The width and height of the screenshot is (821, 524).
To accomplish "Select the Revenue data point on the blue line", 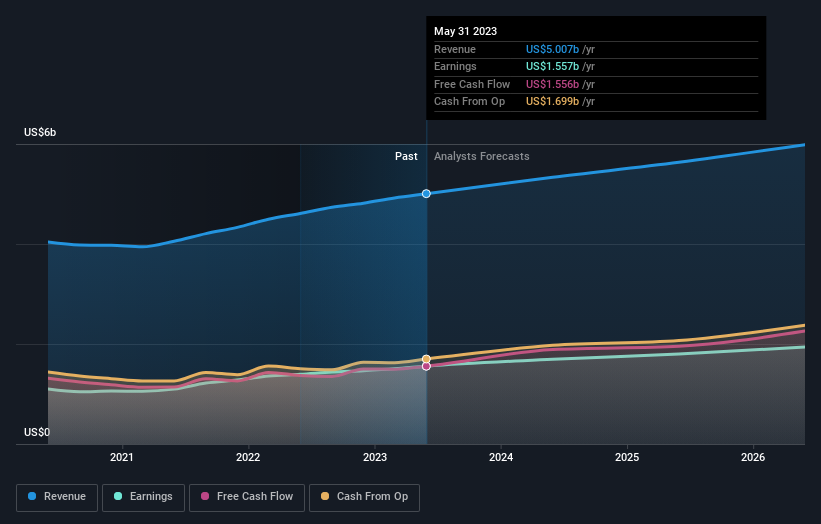I will tap(426, 194).
